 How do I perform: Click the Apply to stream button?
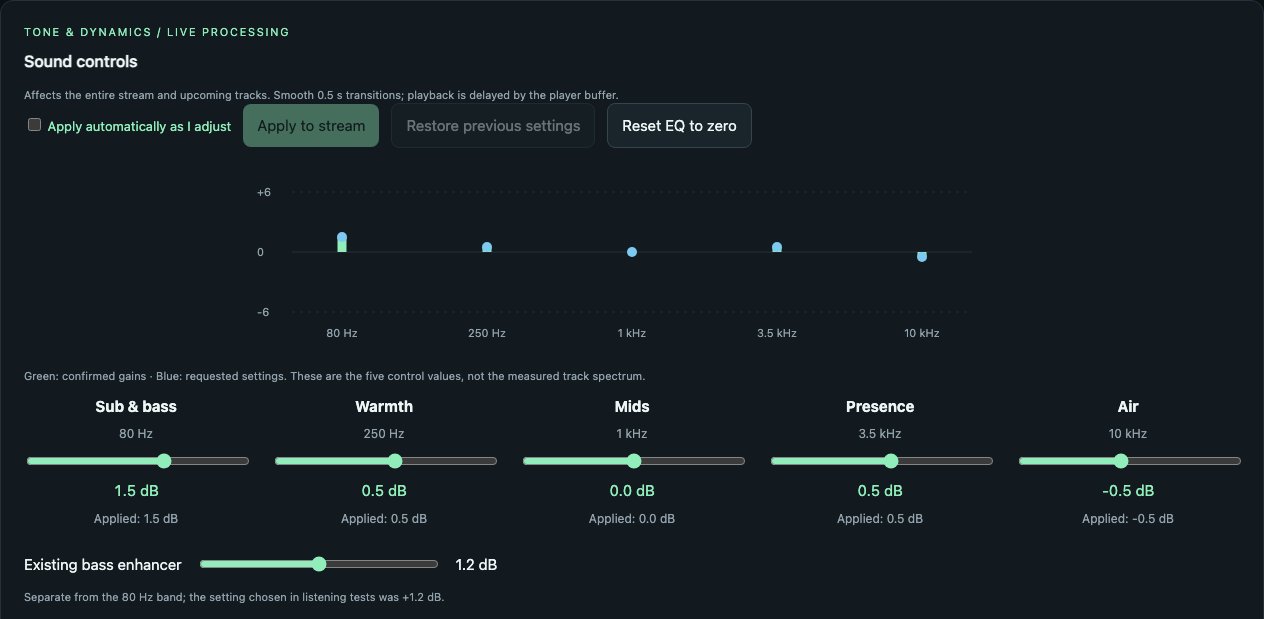tap(311, 126)
